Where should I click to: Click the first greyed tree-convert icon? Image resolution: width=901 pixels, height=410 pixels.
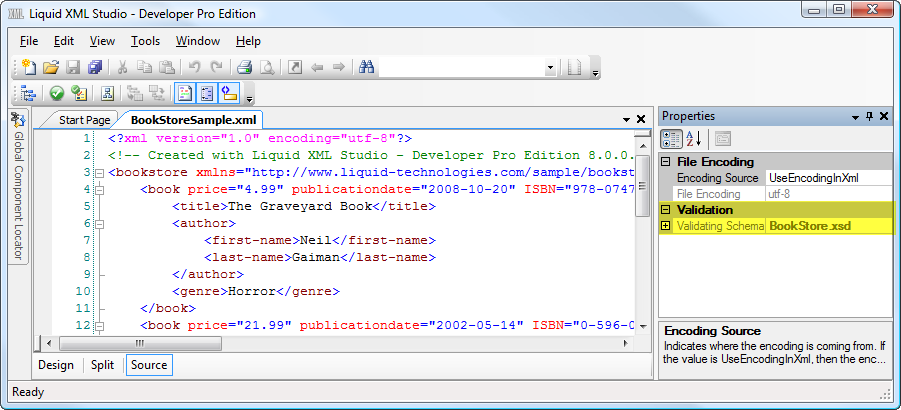click(x=135, y=92)
